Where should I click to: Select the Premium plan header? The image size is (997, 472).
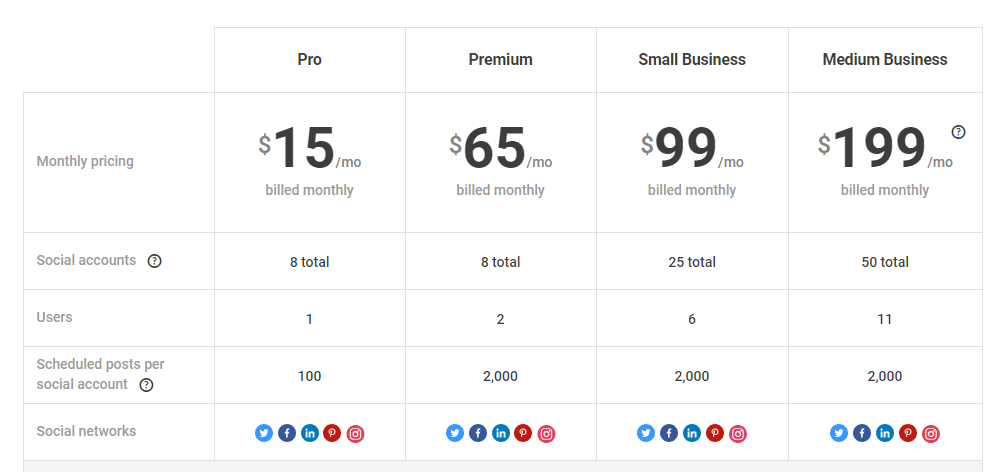(x=500, y=60)
